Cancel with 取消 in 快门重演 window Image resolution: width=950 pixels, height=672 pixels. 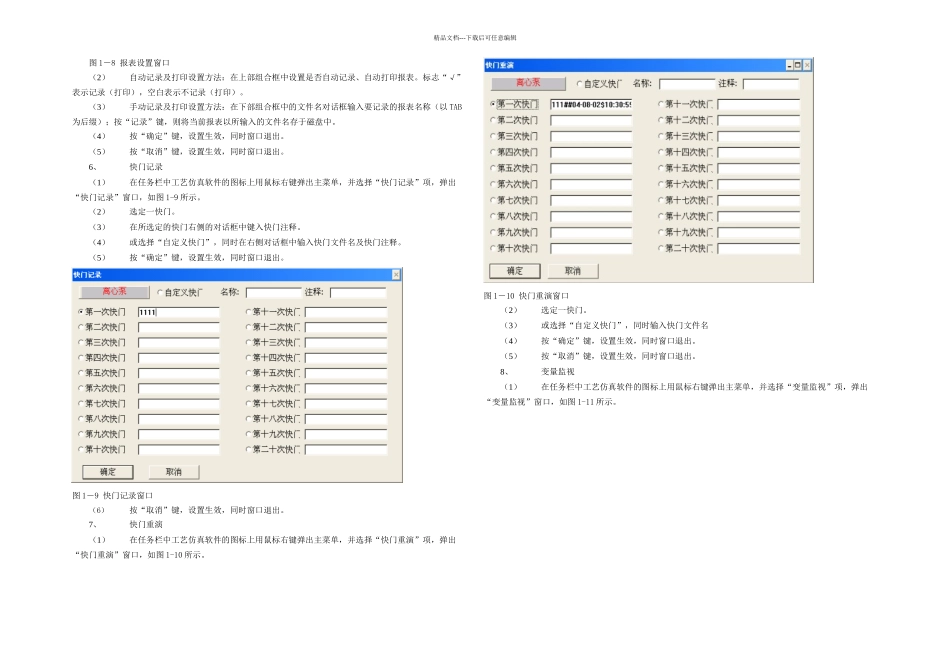573,271
